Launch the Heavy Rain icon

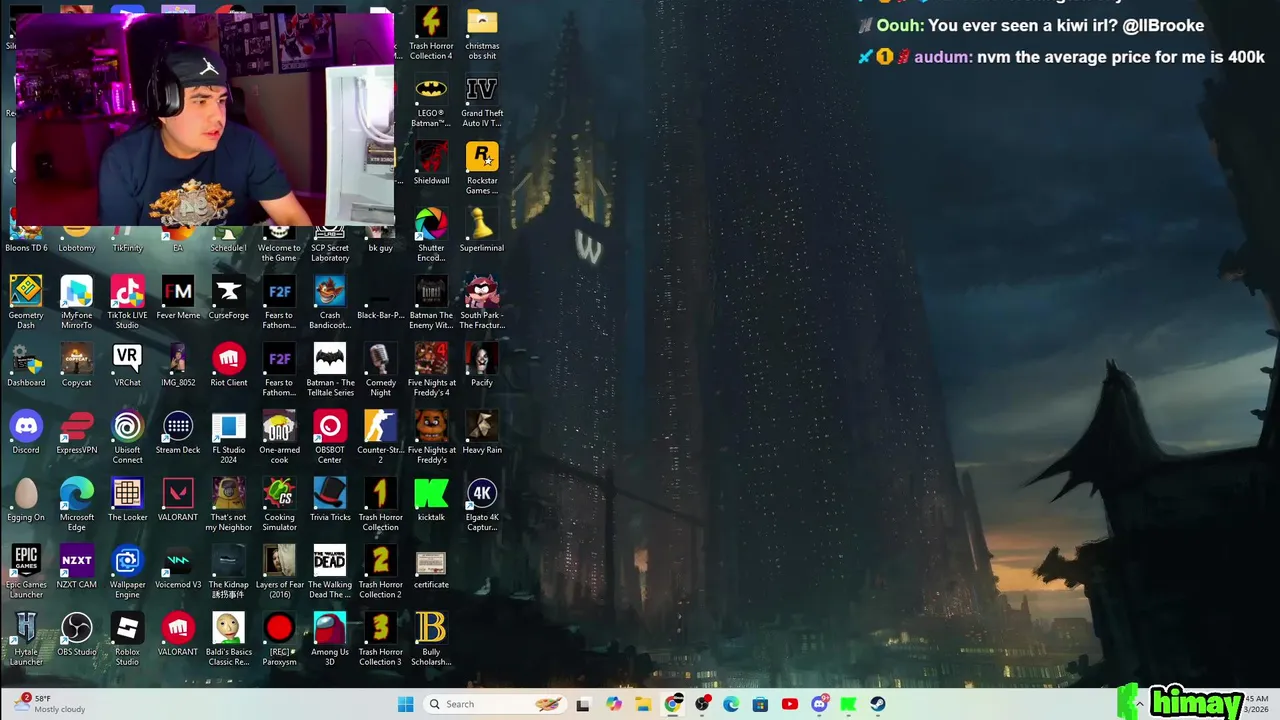pos(482,431)
